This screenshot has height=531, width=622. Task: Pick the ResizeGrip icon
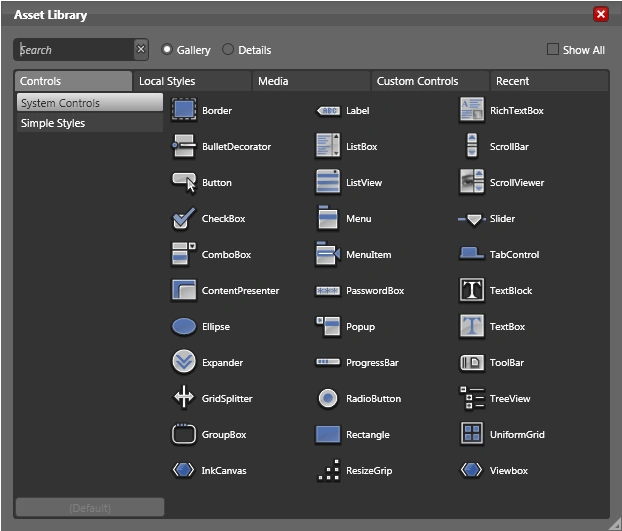tap(328, 470)
